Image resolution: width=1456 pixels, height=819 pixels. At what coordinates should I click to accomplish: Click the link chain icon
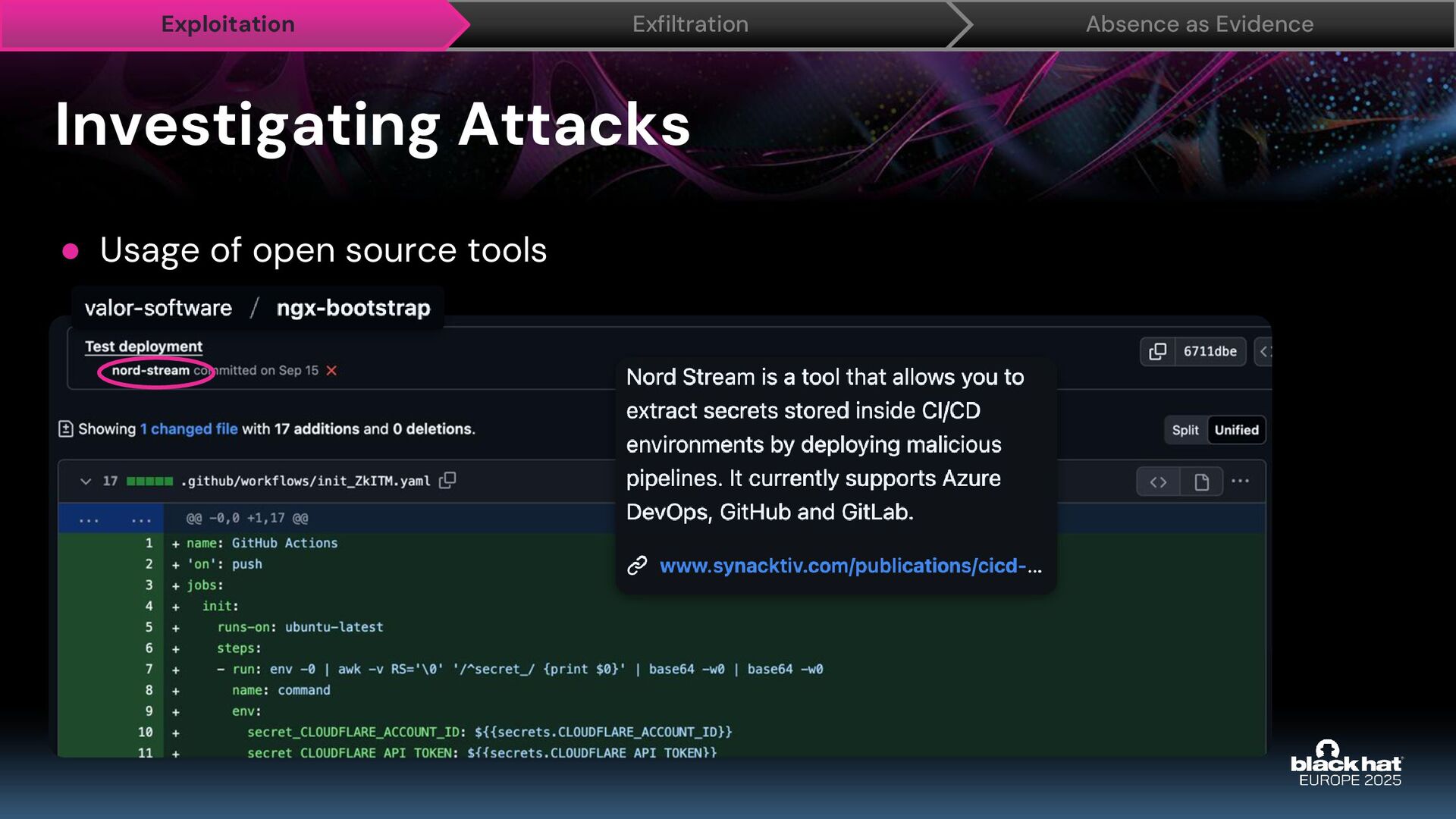[637, 566]
